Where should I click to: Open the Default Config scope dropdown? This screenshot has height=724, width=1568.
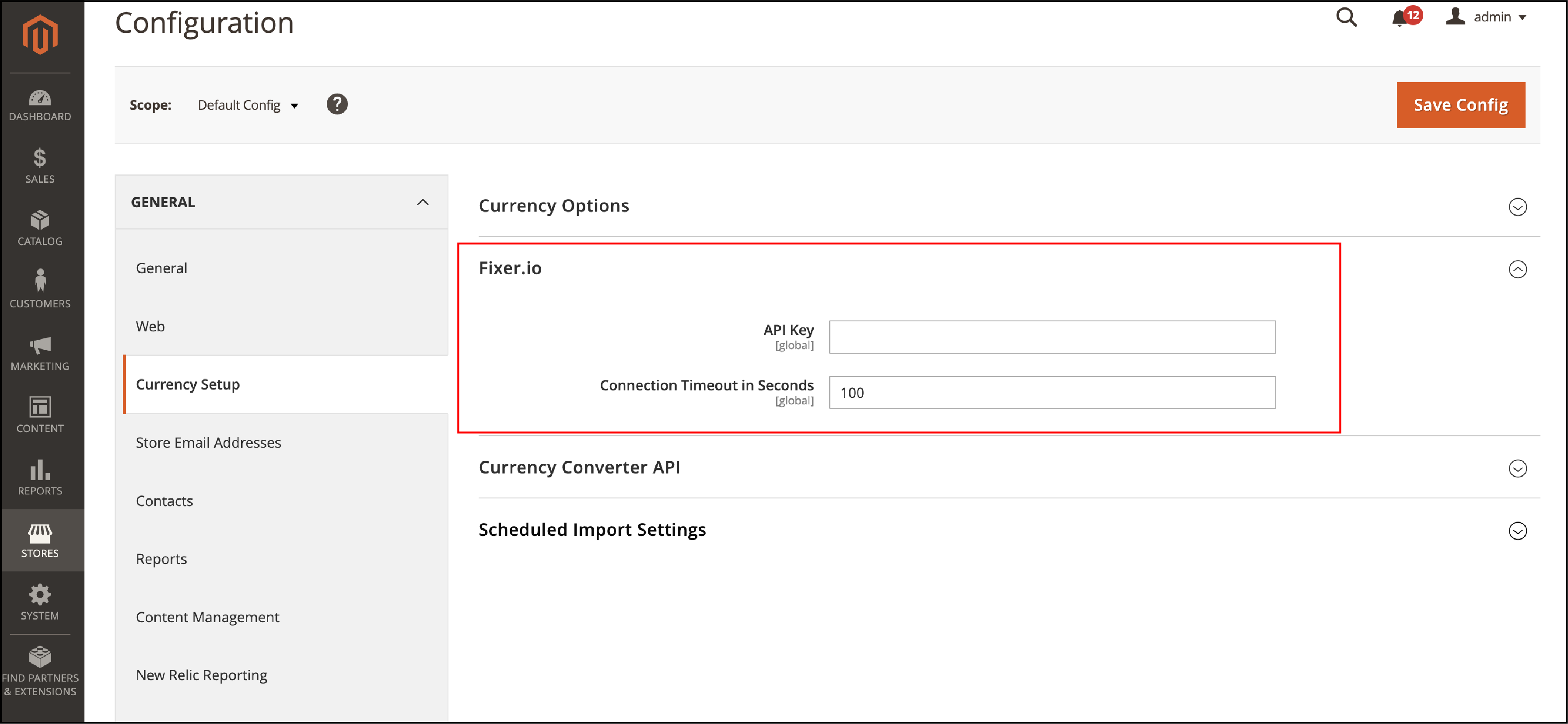[x=248, y=105]
